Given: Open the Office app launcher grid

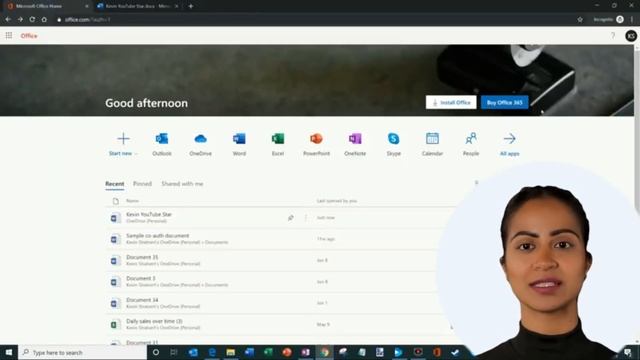Looking at the screenshot, I should (x=9, y=36).
